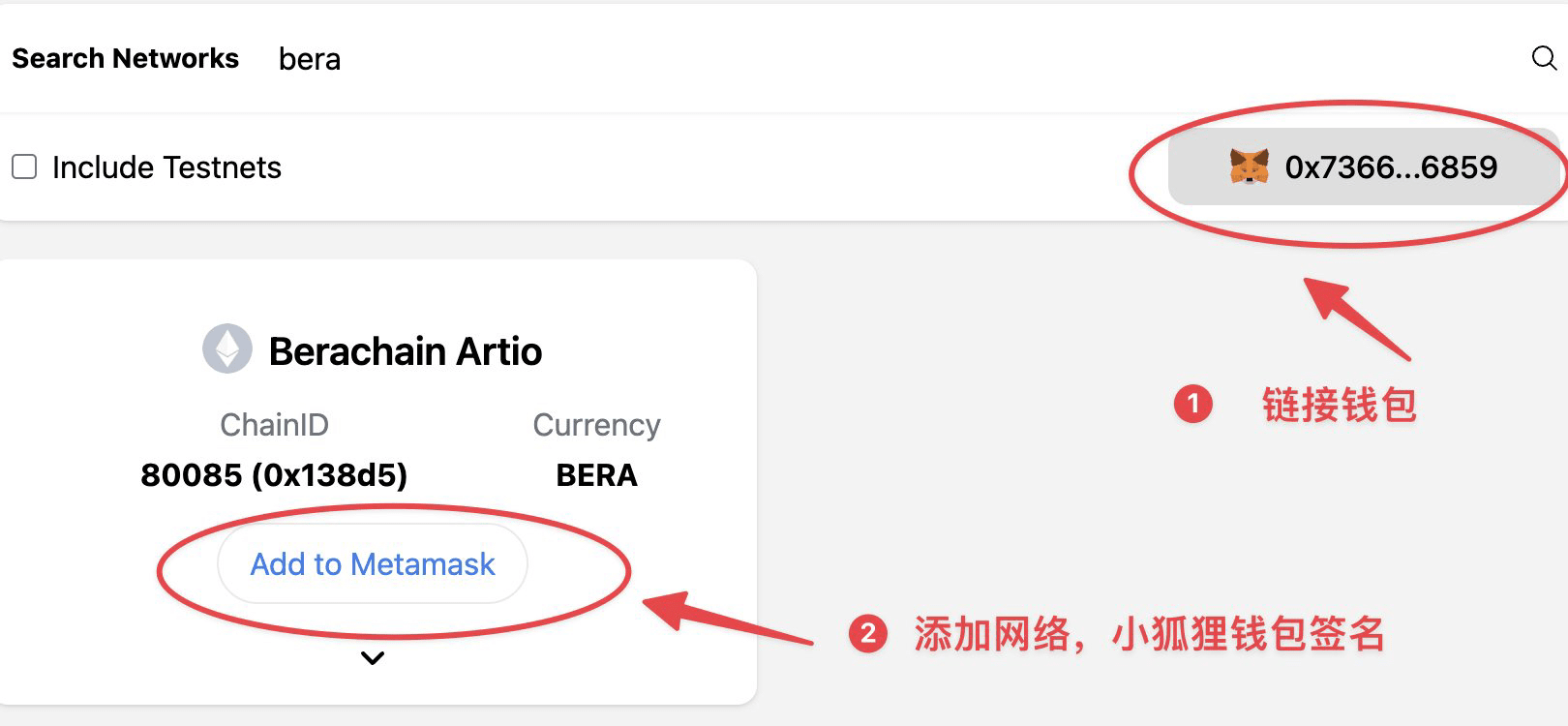Click the ChainID column label
The width and height of the screenshot is (1568, 726).
coord(274,425)
